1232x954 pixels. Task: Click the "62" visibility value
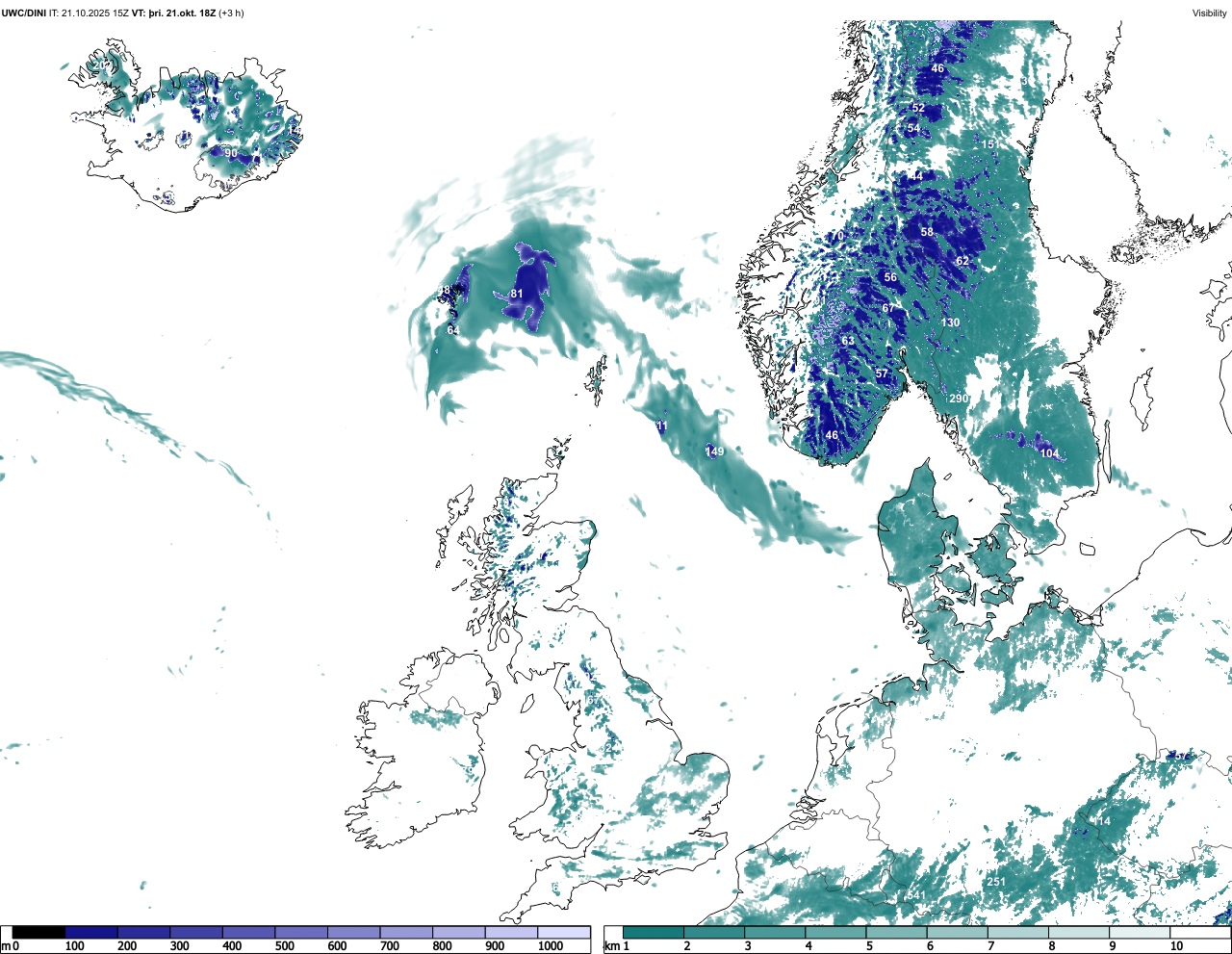pyautogui.click(x=962, y=261)
